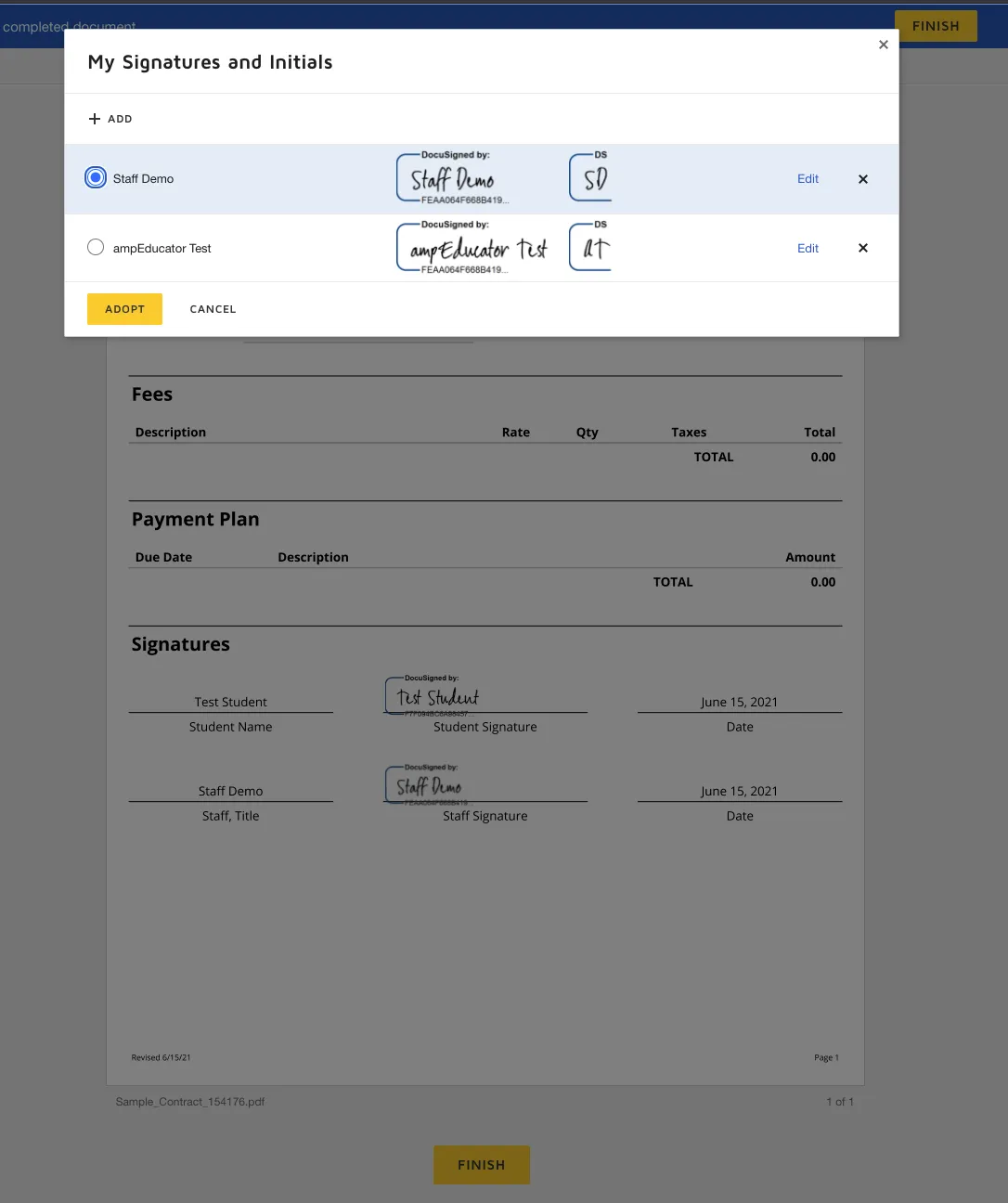Click the plus icon to add signature

95,119
